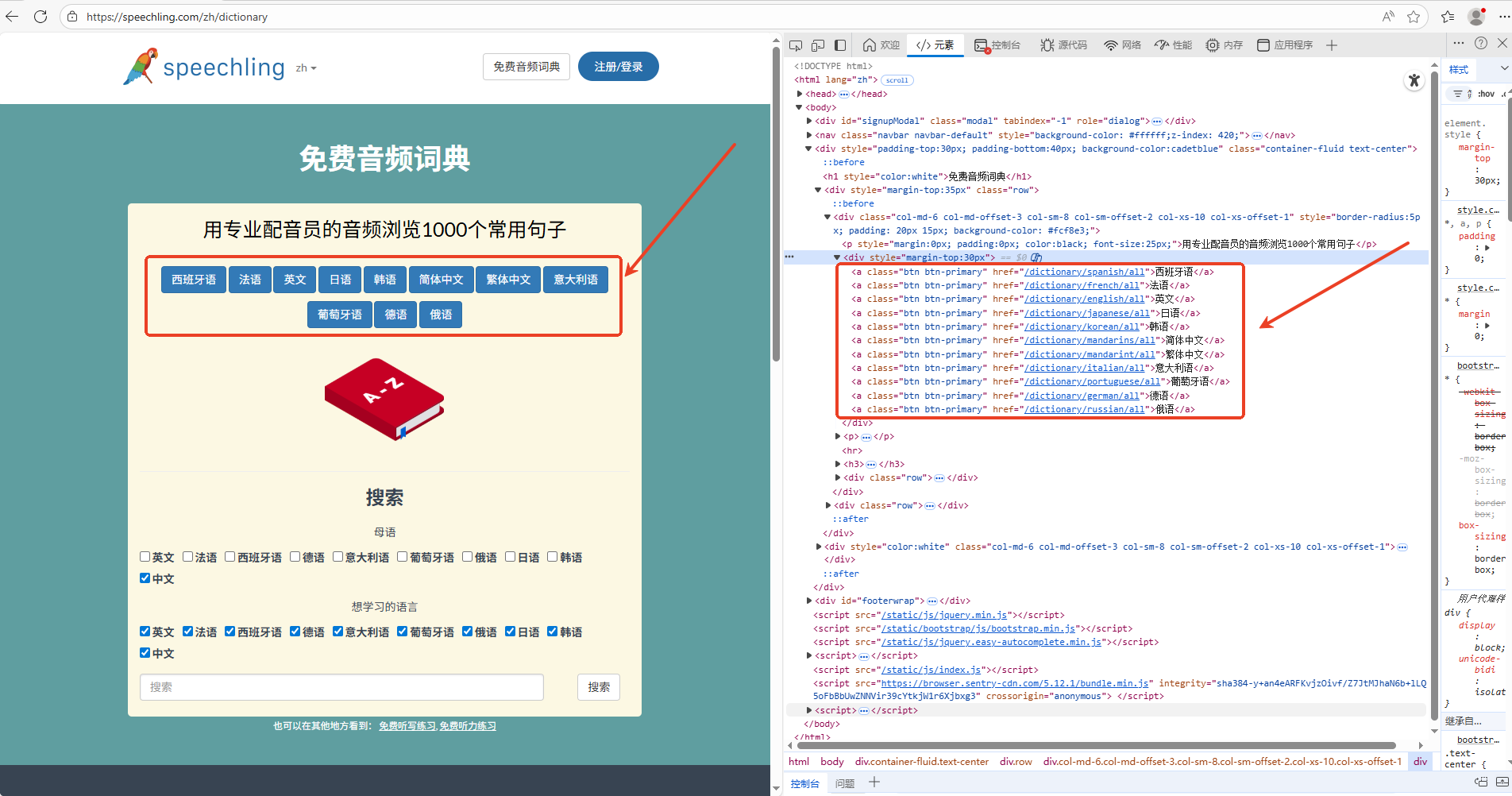Open the 问题 drawer tab

coord(845,783)
